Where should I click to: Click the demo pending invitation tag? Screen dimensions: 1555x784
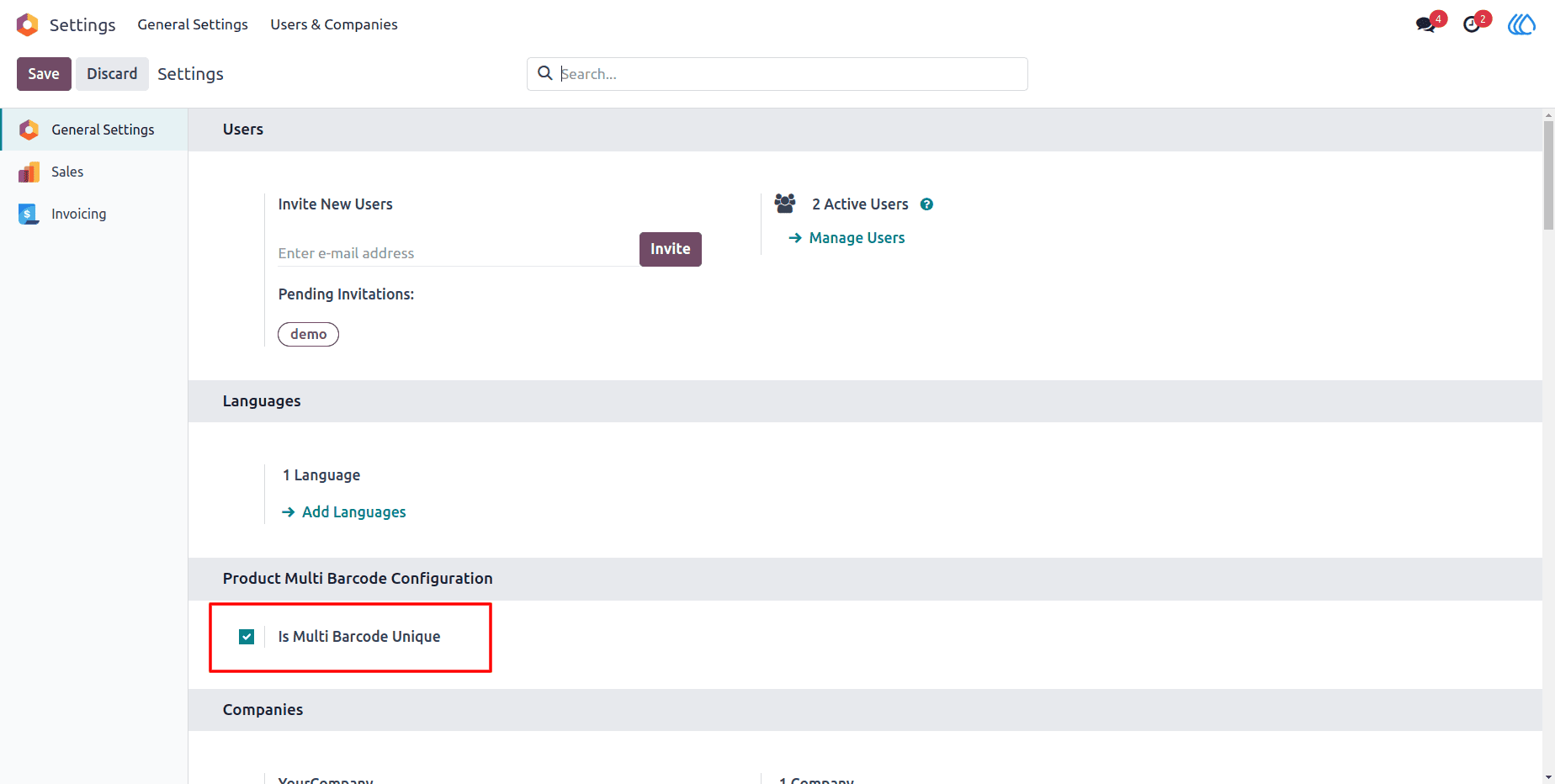[309, 335]
